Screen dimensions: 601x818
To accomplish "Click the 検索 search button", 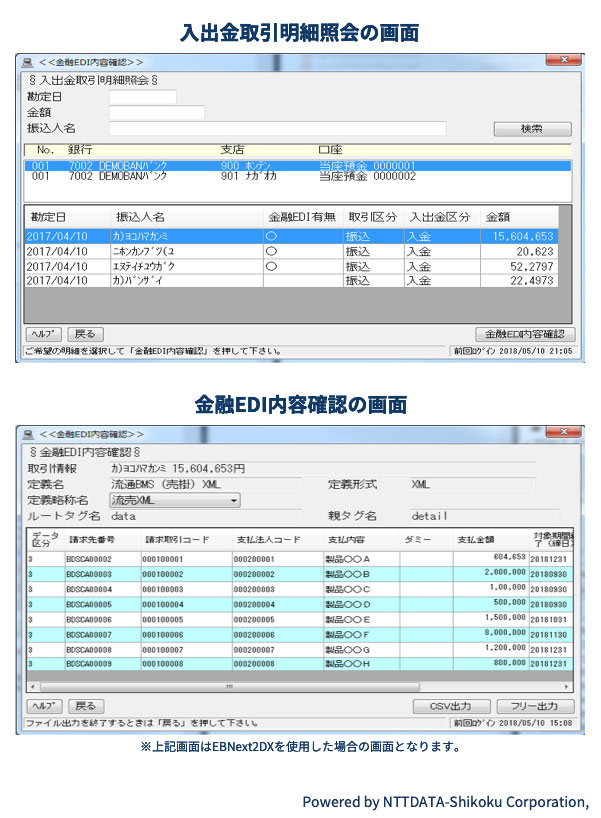I will (532, 129).
